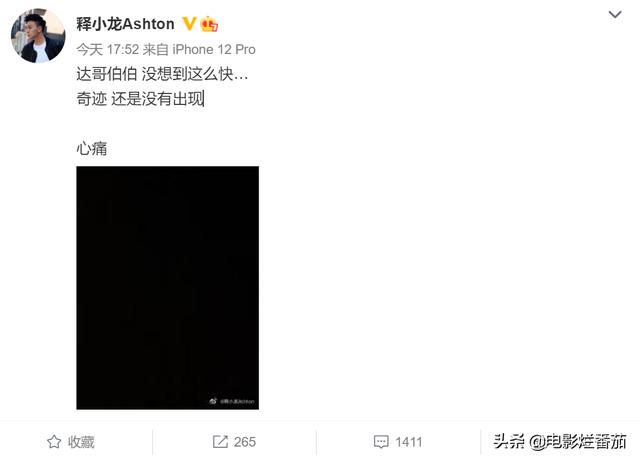Click the membership crown badge icon
640x463 pixels.
click(x=209, y=24)
